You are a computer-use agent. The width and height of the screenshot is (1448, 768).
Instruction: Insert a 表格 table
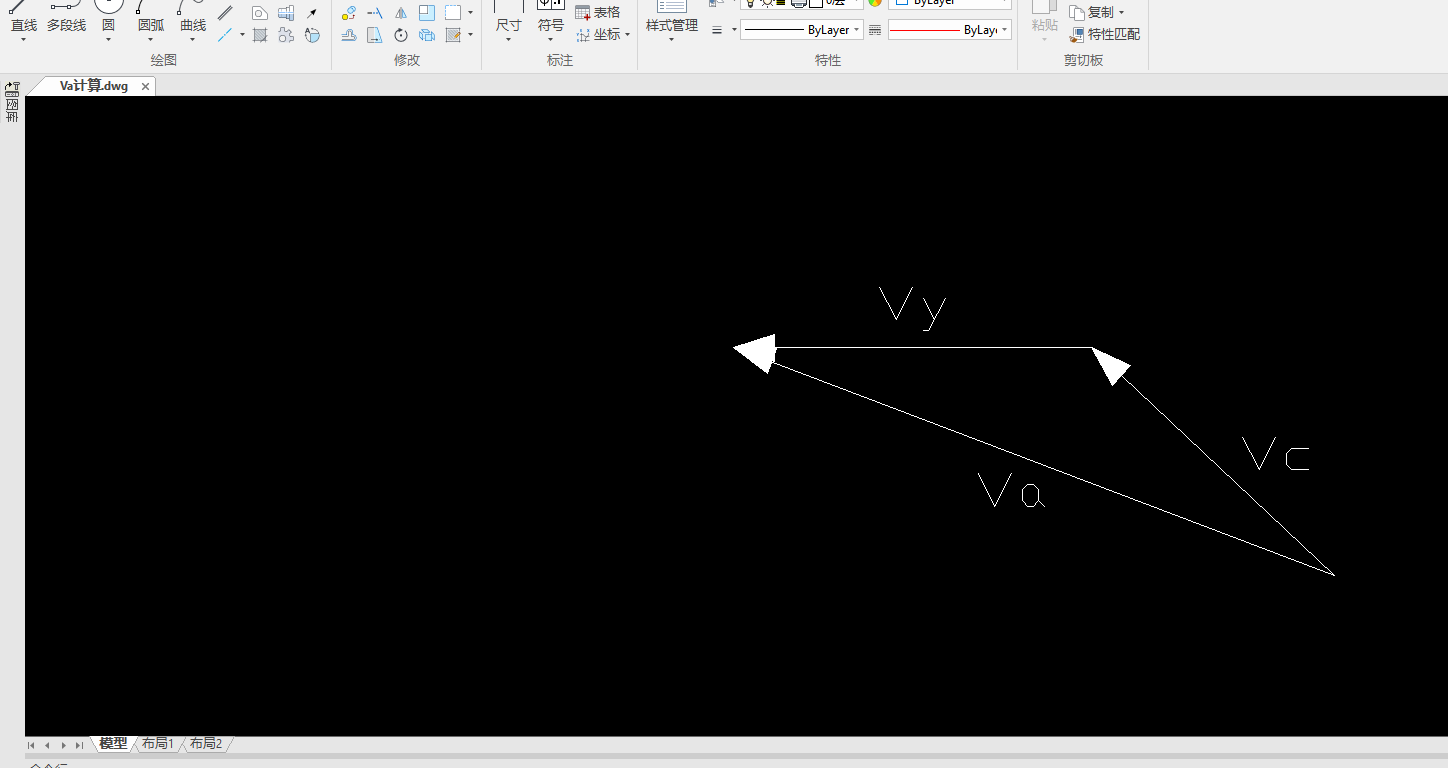(598, 12)
